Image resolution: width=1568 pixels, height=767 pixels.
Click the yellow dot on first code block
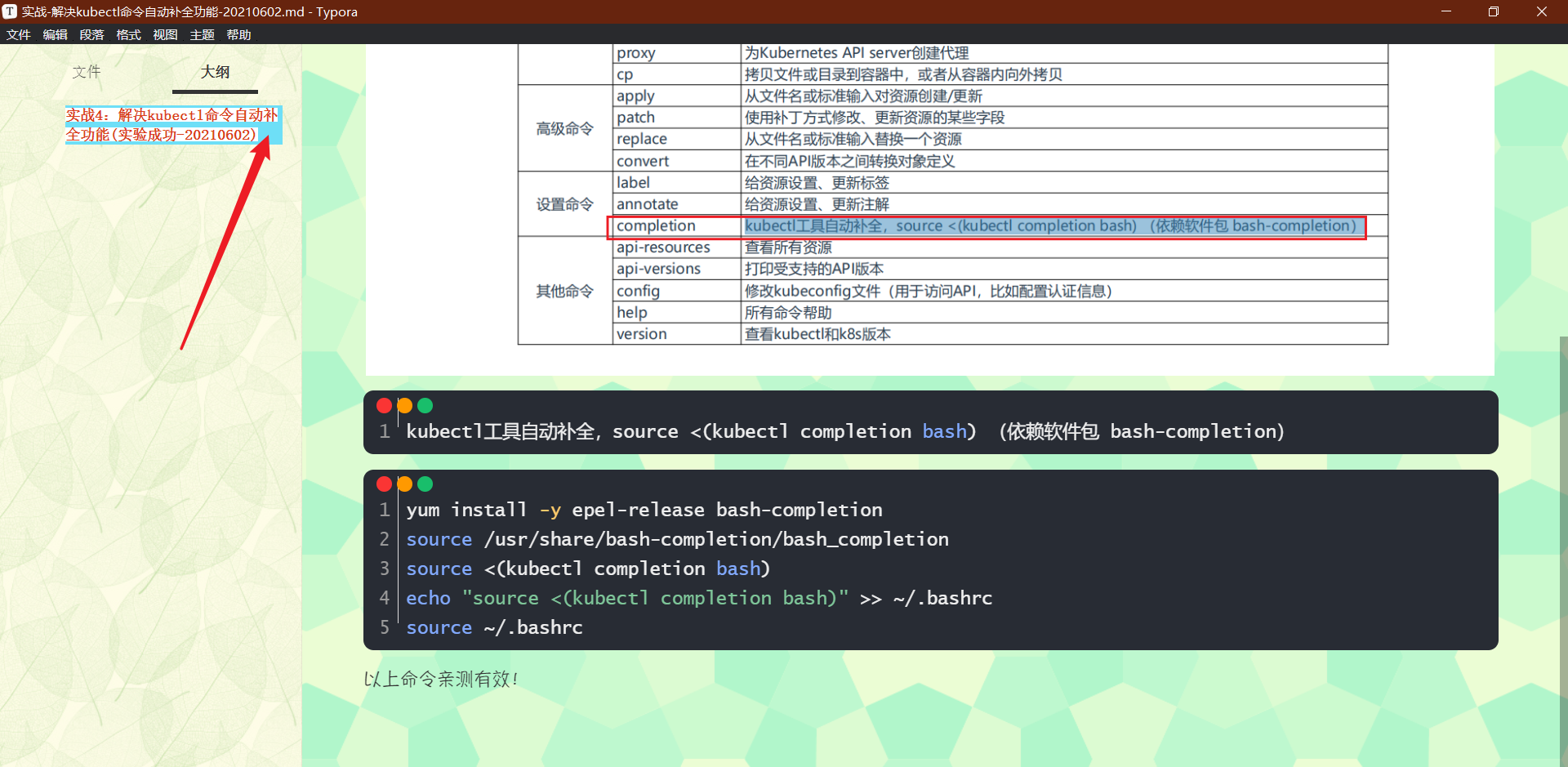click(x=404, y=405)
